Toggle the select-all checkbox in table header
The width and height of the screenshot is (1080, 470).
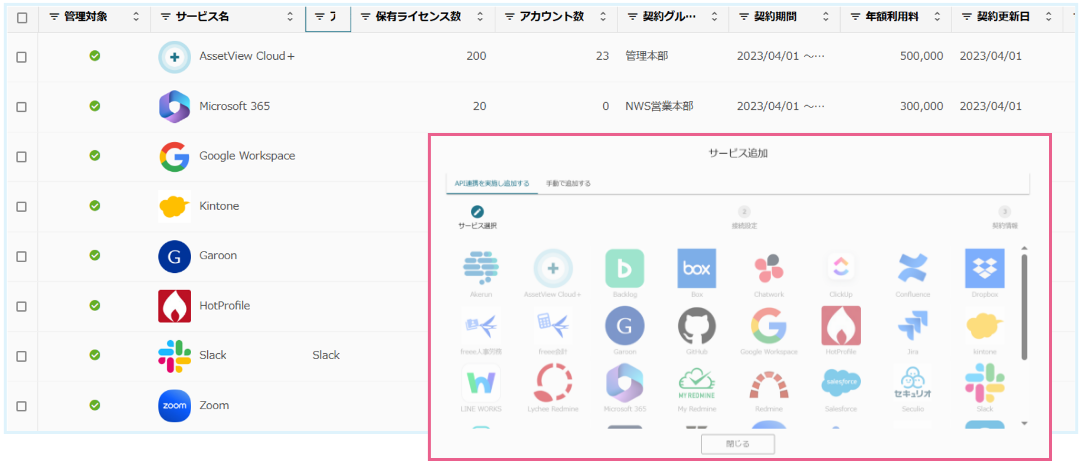click(x=22, y=18)
